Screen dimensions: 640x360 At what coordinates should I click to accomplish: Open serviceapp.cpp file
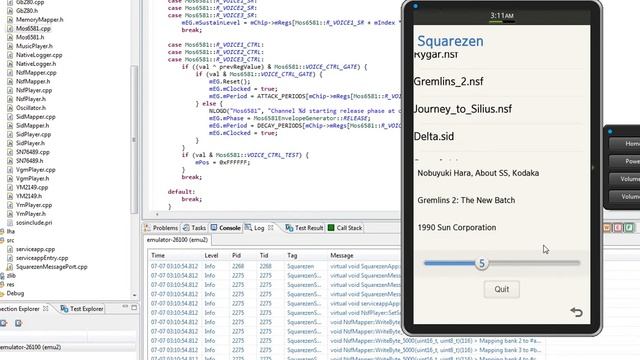pyautogui.click(x=36, y=249)
